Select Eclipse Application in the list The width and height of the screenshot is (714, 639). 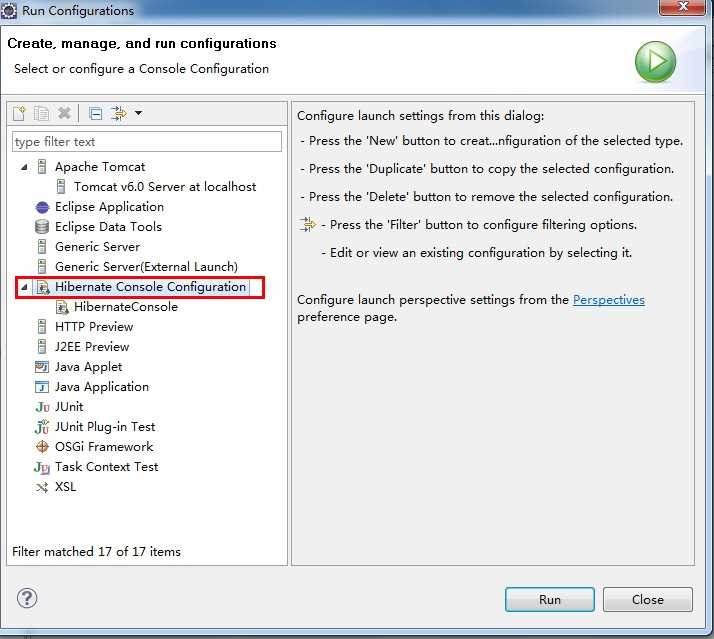point(109,207)
